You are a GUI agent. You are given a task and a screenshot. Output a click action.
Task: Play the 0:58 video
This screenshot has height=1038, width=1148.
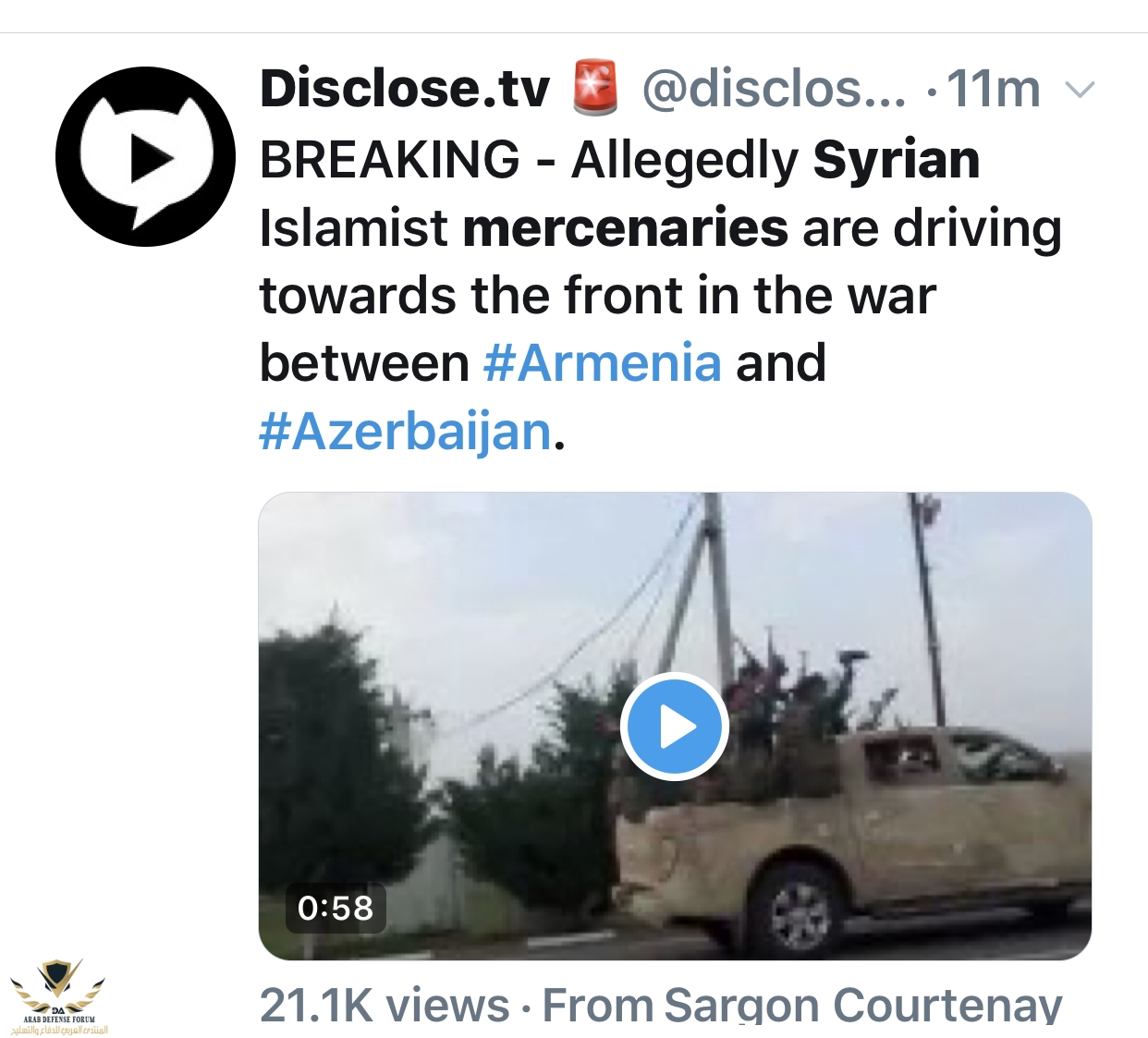click(675, 727)
